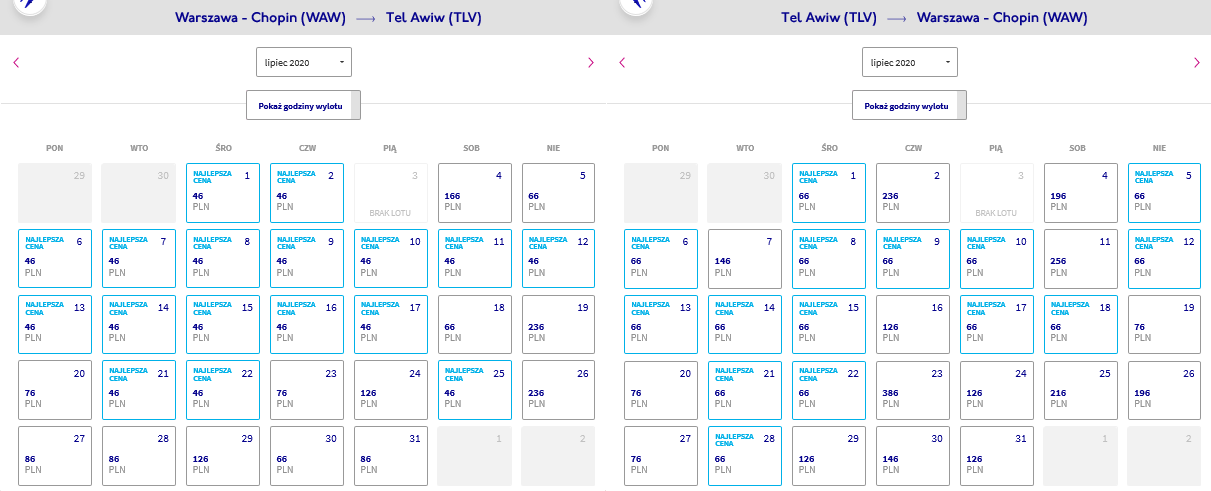Toggle 'Pokaż godziny wylotu' on return calendar
Image resolution: width=1211 pixels, height=491 pixels.
coord(909,105)
